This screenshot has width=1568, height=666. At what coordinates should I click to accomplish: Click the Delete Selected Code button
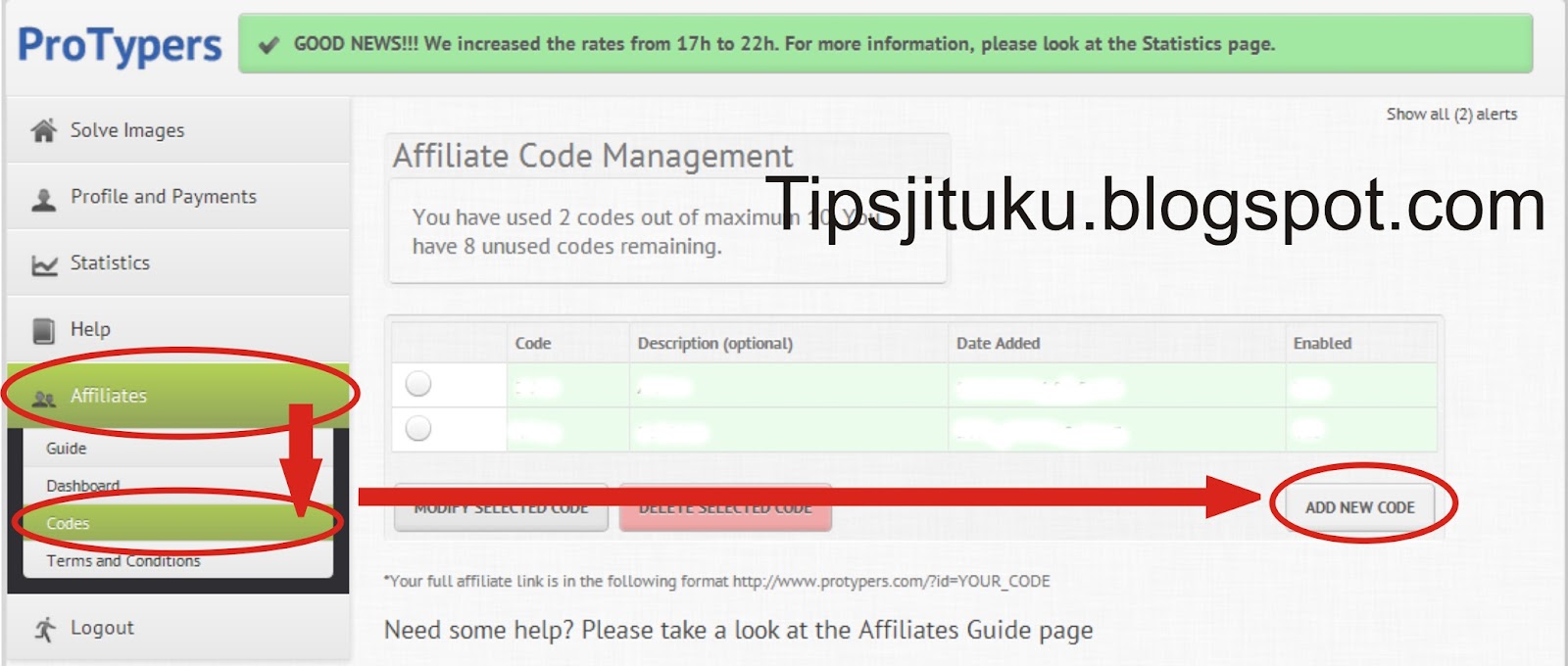[x=725, y=507]
